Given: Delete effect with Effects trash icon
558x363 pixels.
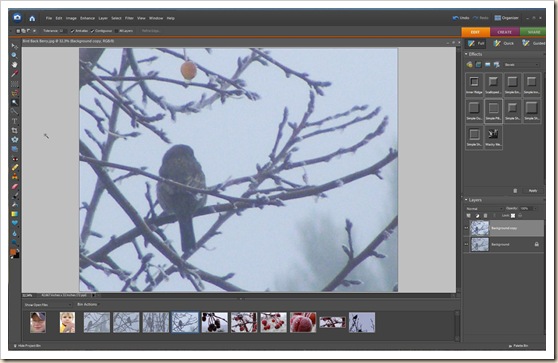Looking at the screenshot, I should [515, 191].
